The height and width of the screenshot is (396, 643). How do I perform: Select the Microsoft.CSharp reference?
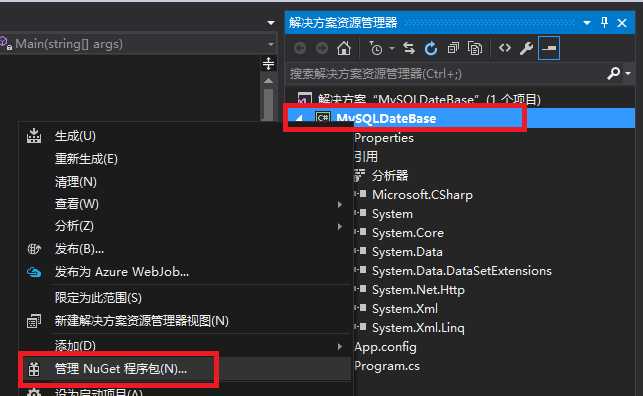[422, 195]
